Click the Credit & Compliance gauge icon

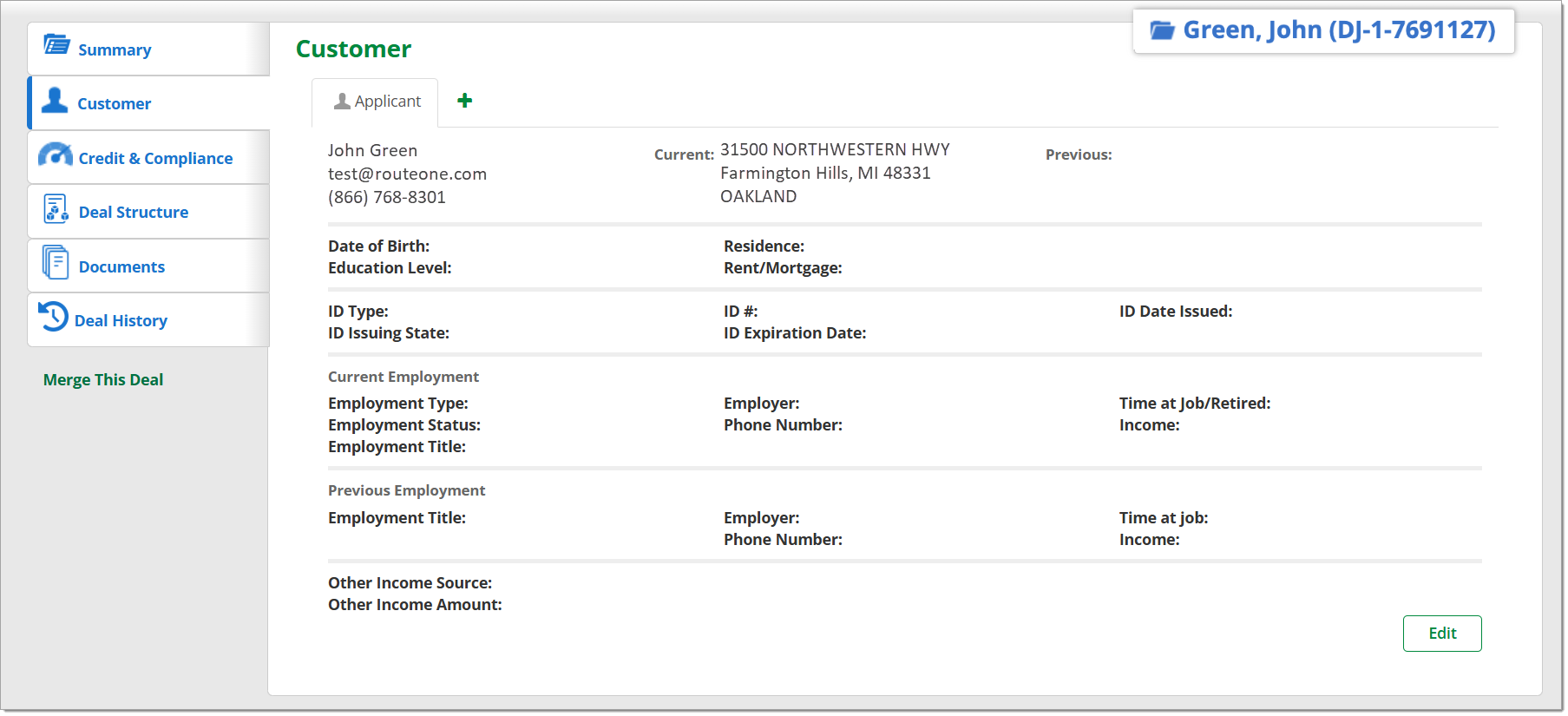click(56, 154)
